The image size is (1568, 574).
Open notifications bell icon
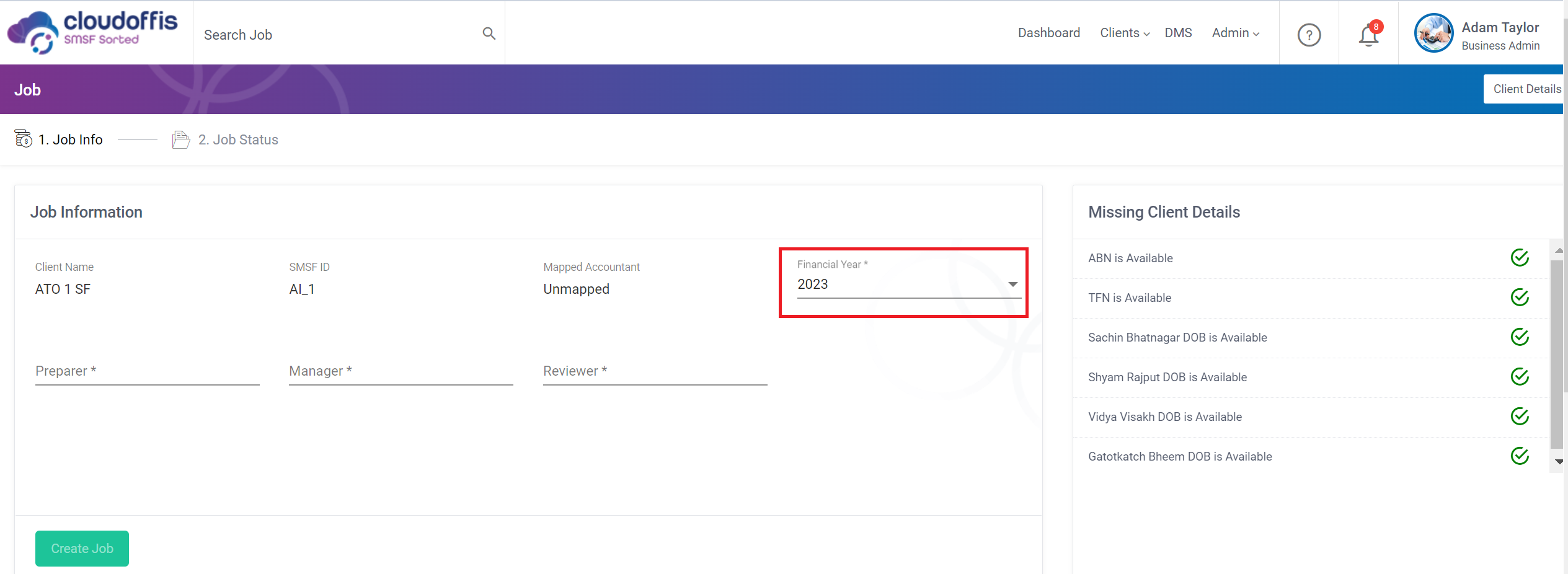pos(1368,35)
